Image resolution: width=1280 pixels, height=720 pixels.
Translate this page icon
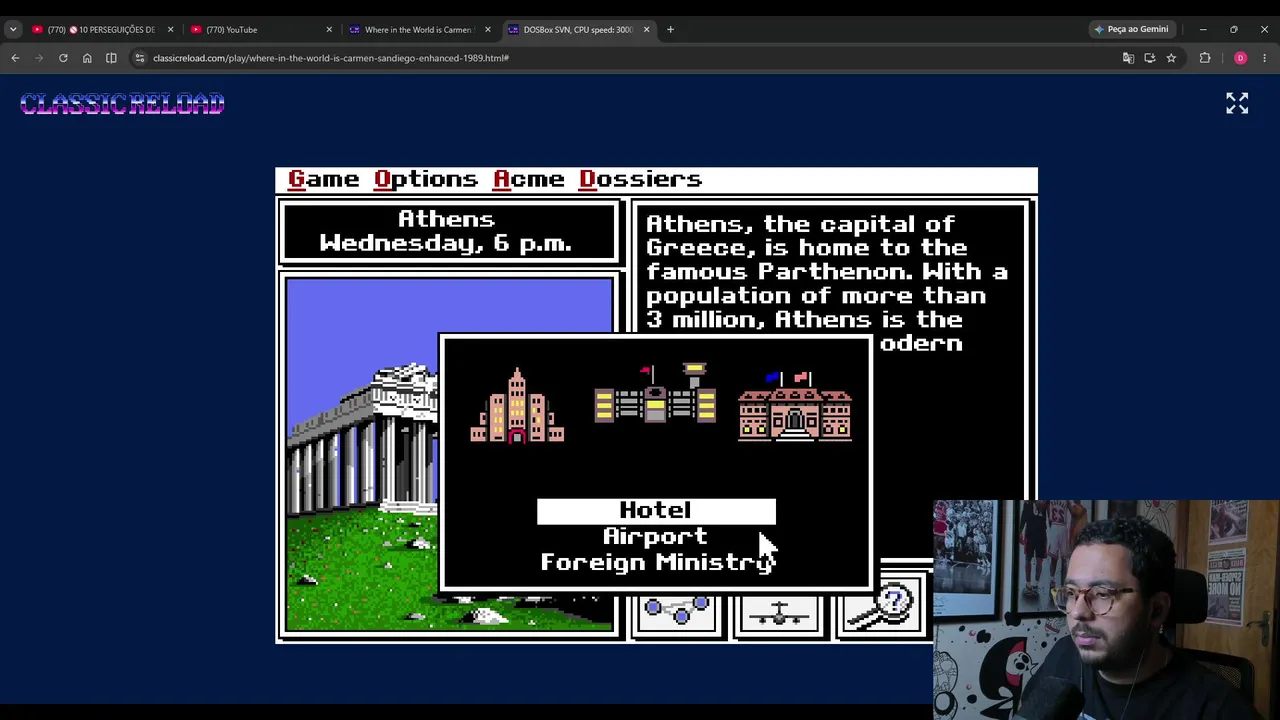click(1128, 58)
